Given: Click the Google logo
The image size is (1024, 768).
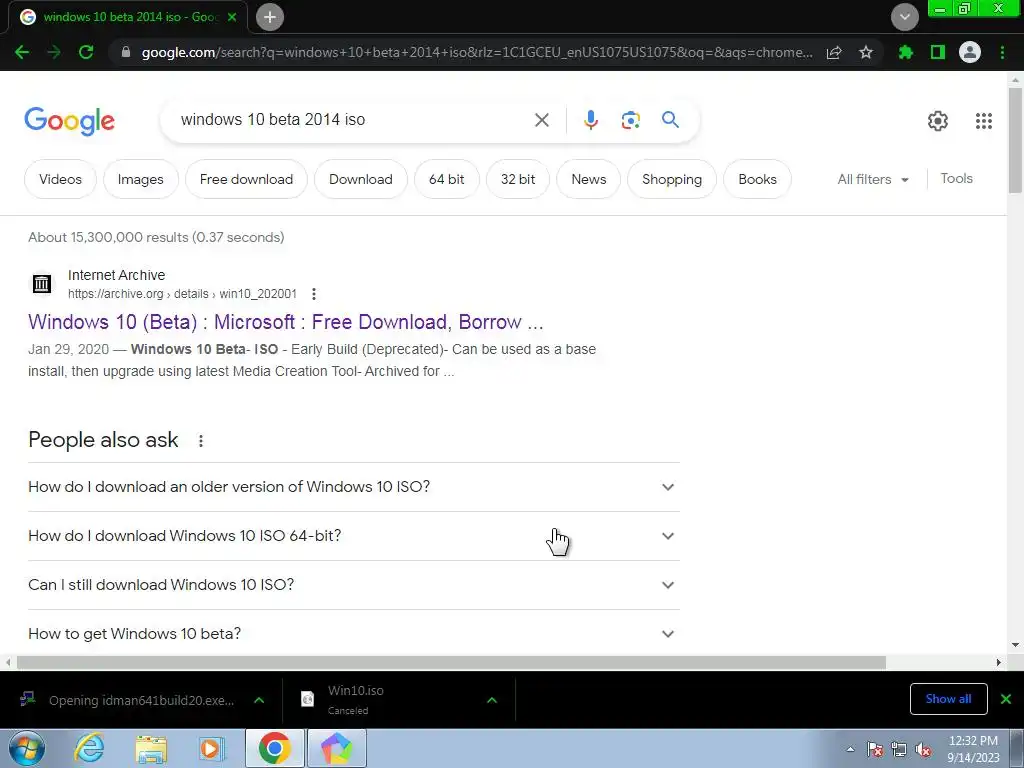Looking at the screenshot, I should tap(69, 121).
